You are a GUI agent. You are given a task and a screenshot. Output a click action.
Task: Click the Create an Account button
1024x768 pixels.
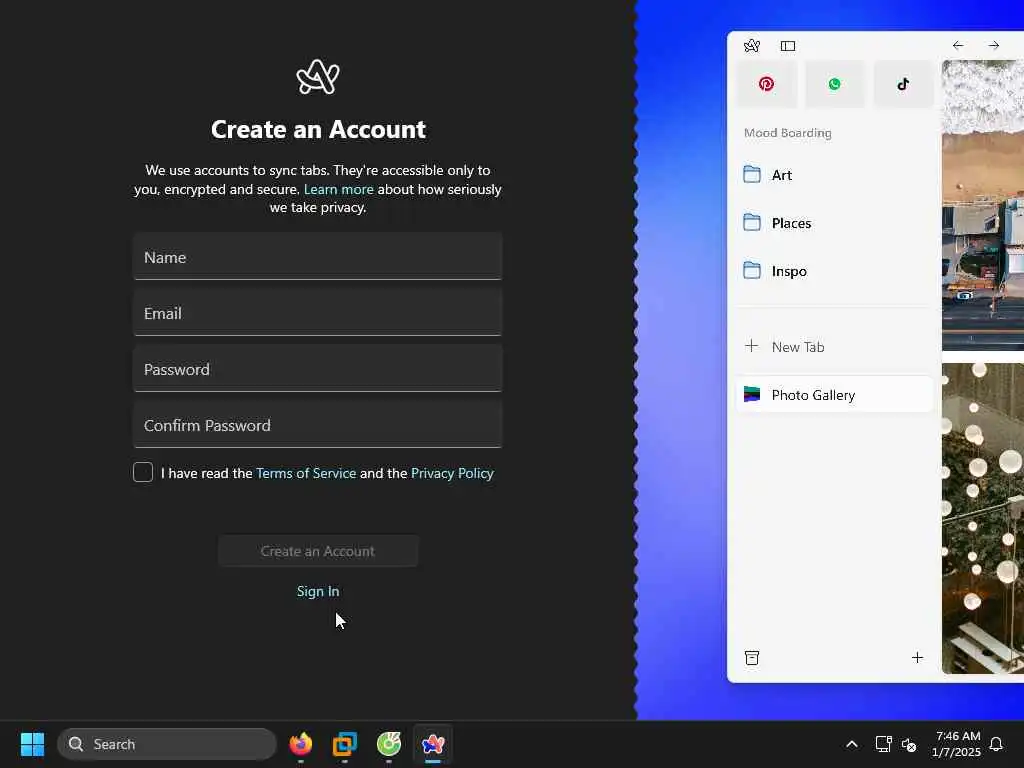click(x=318, y=551)
